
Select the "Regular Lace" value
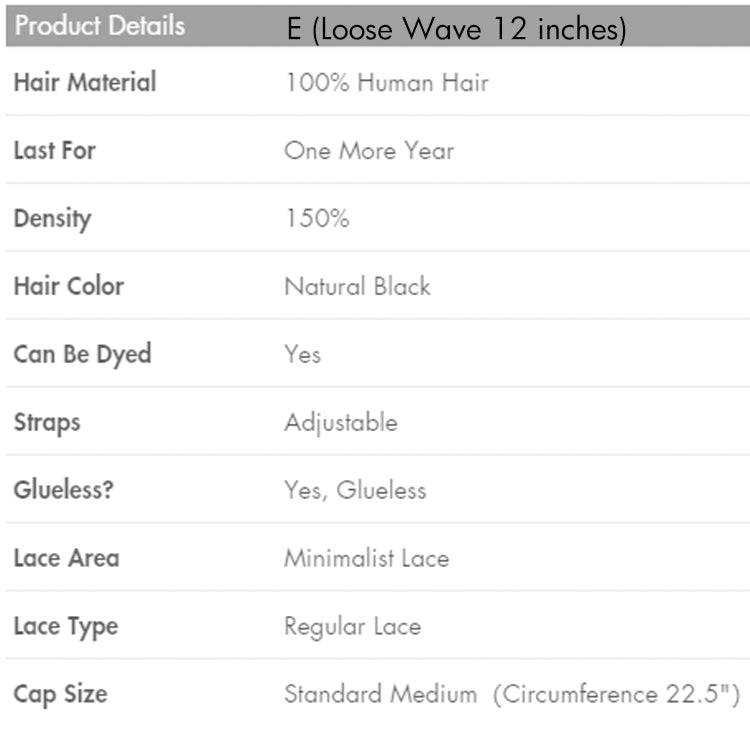(x=352, y=626)
